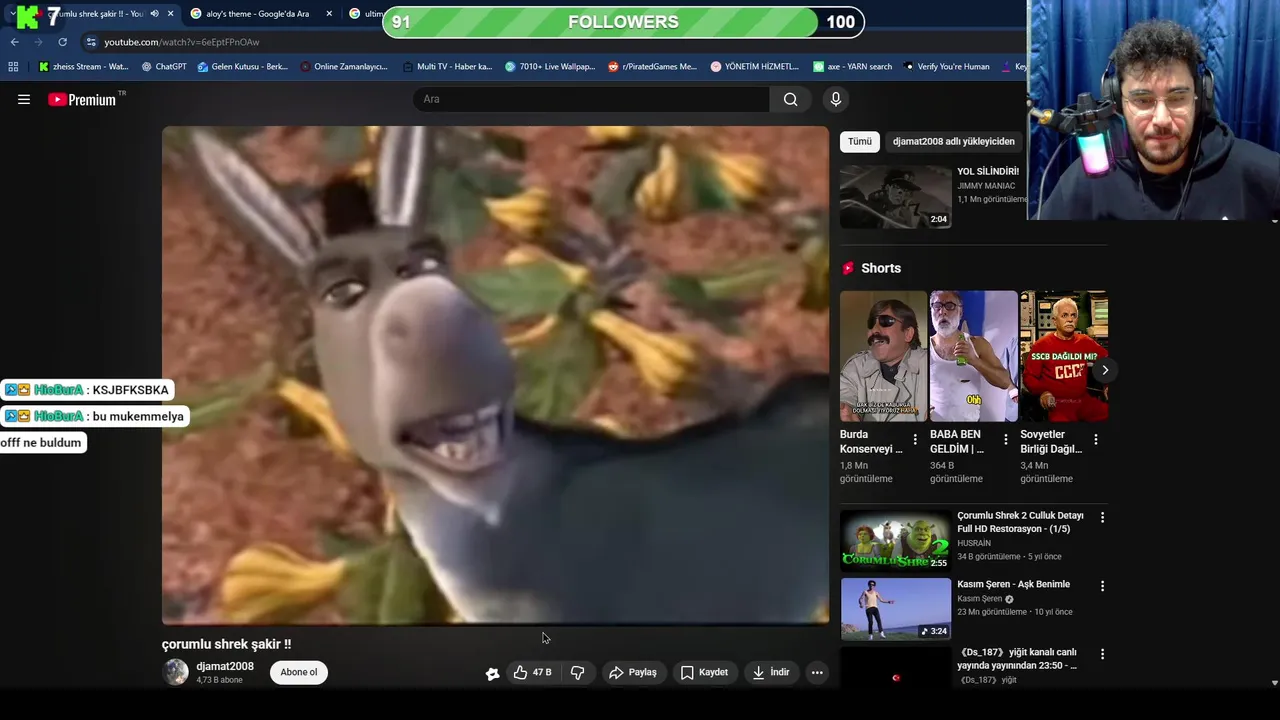Open BABA BEN GELDİM short thumbnail
Image resolution: width=1280 pixels, height=720 pixels.
[x=974, y=356]
